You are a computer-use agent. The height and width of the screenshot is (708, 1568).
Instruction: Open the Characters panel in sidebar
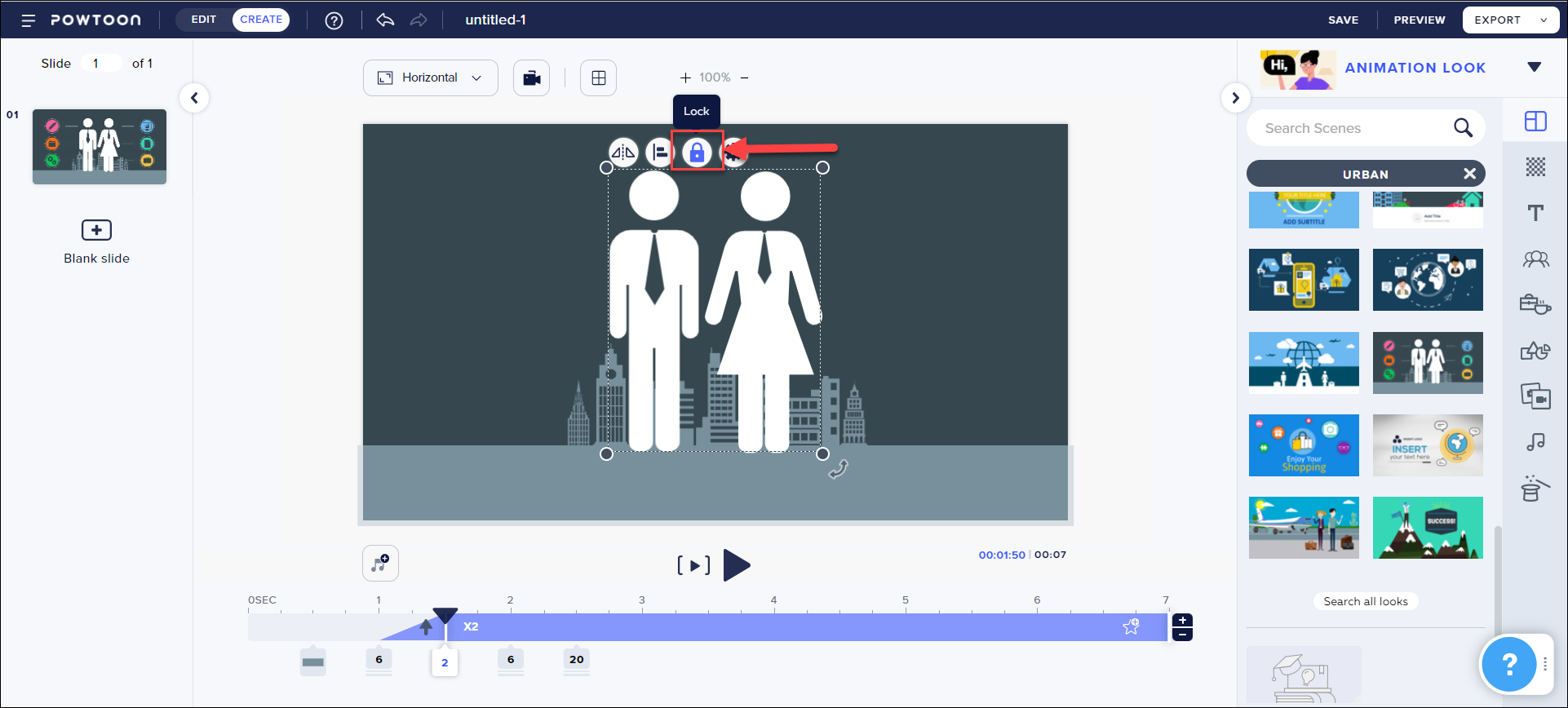[x=1535, y=259]
